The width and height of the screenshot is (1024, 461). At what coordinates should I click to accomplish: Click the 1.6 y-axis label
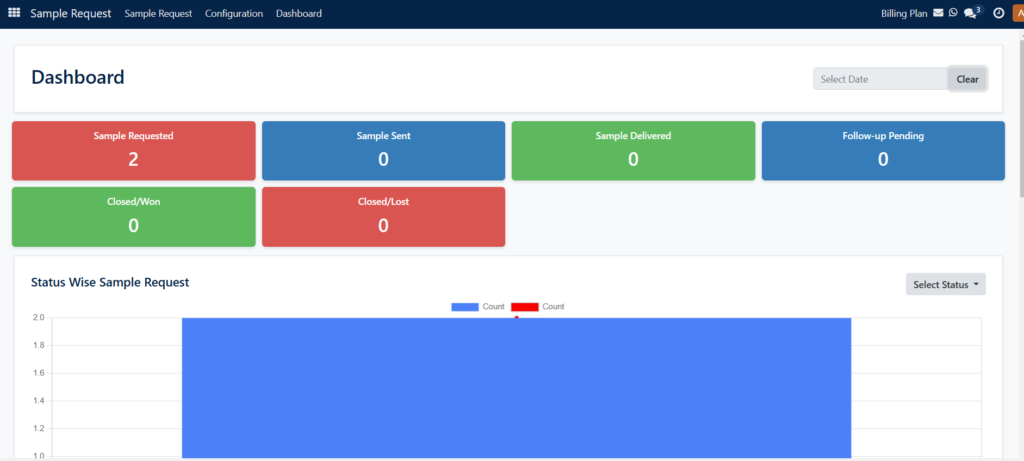tap(39, 373)
